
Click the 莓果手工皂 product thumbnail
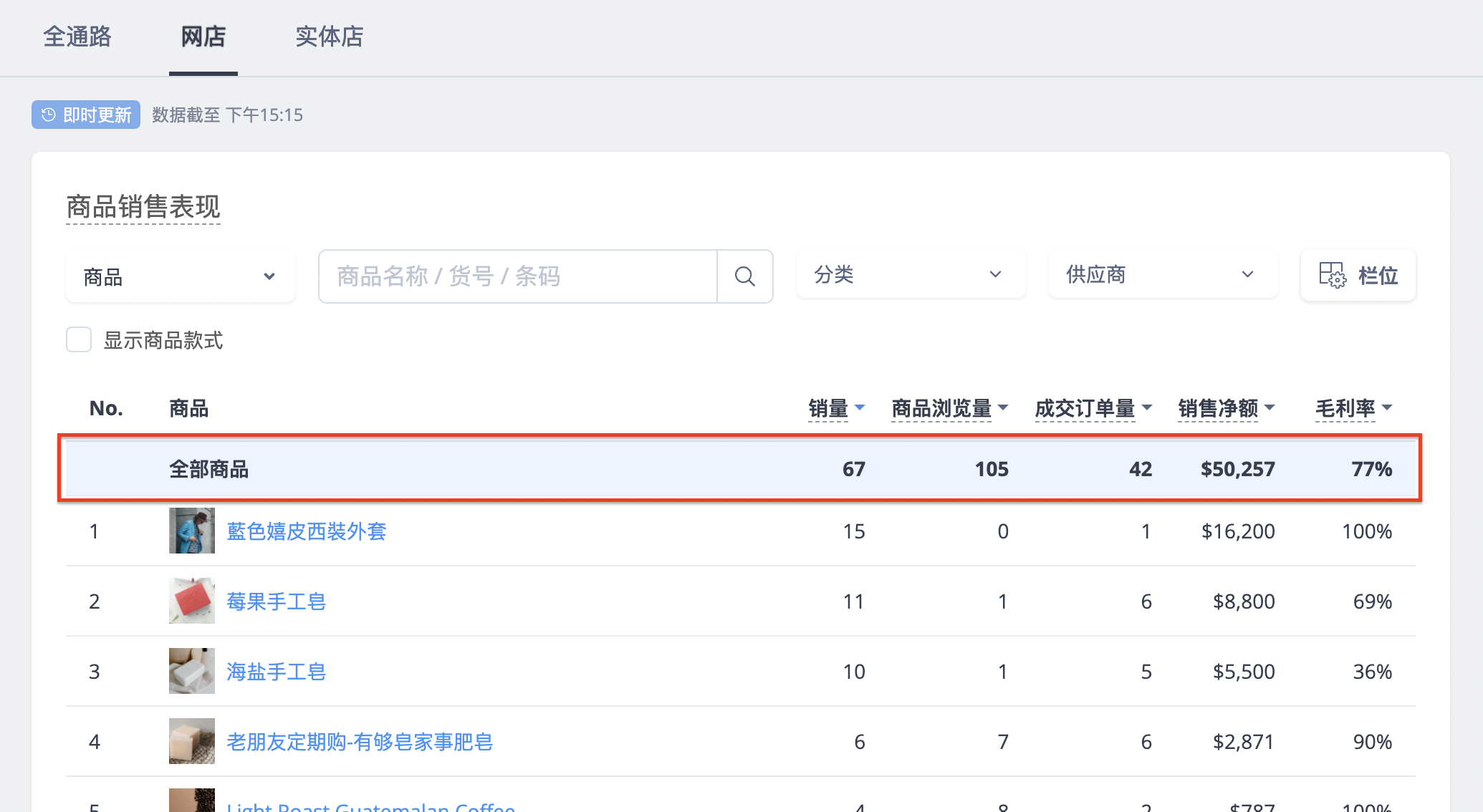click(192, 601)
